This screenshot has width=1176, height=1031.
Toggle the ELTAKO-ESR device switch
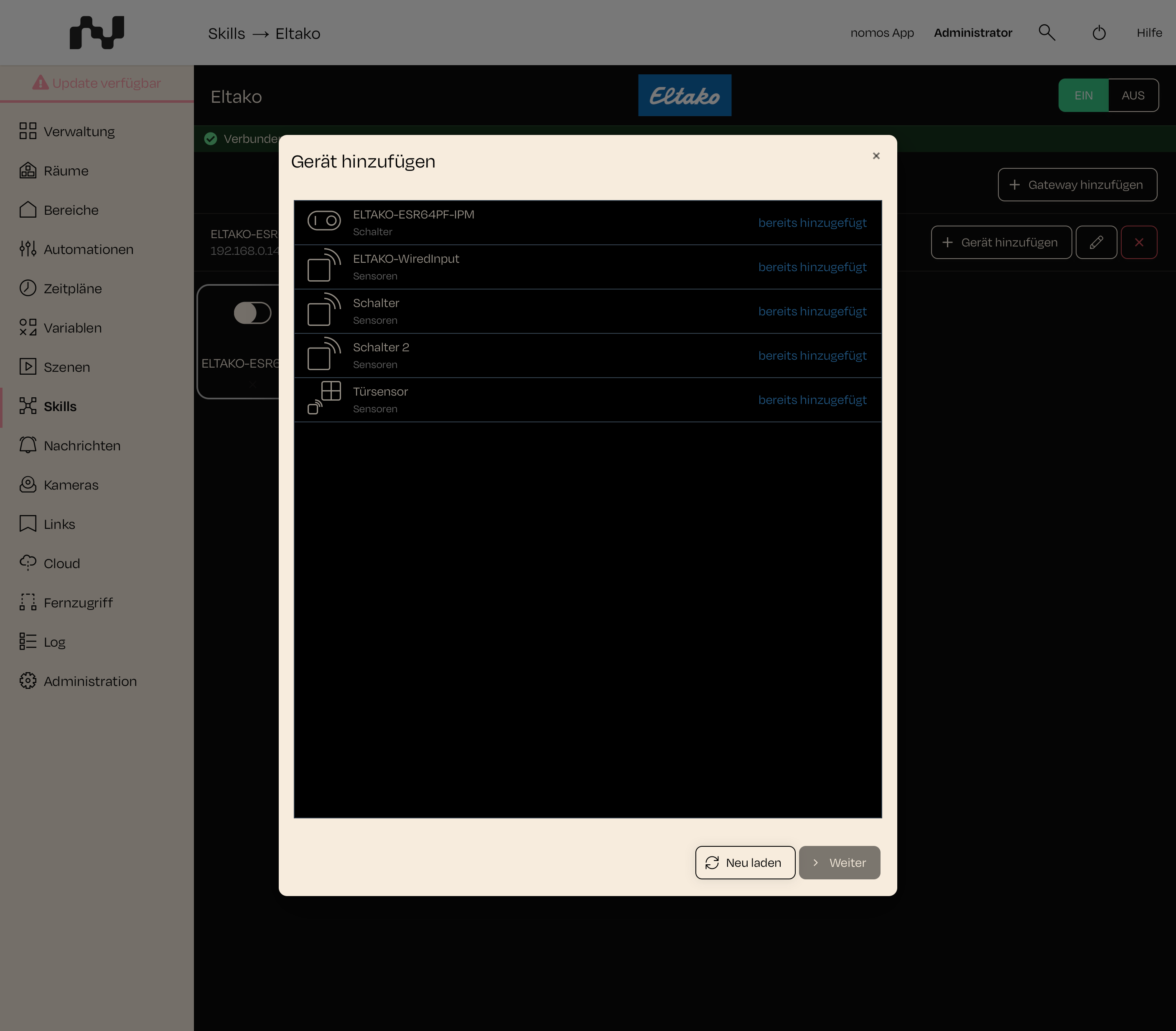(252, 313)
